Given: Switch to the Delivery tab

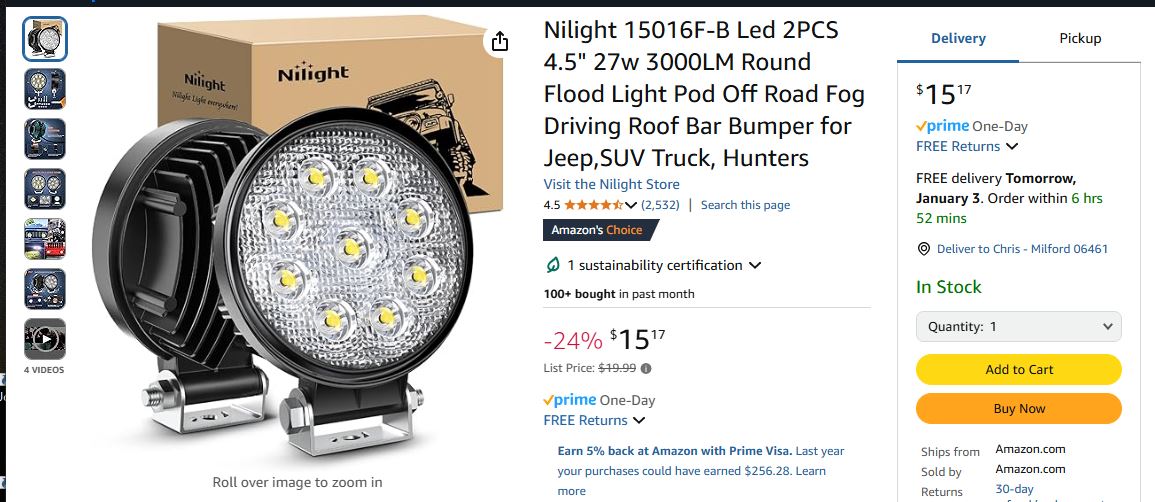Looking at the screenshot, I should (958, 39).
